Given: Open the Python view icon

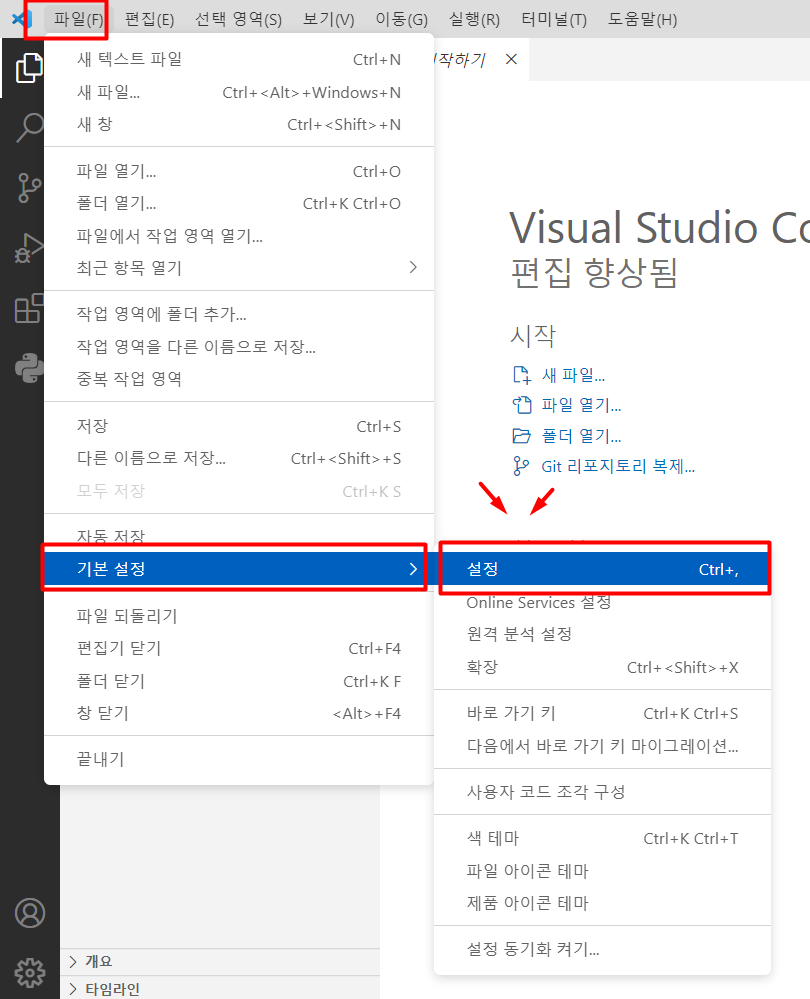Looking at the screenshot, I should [29, 368].
